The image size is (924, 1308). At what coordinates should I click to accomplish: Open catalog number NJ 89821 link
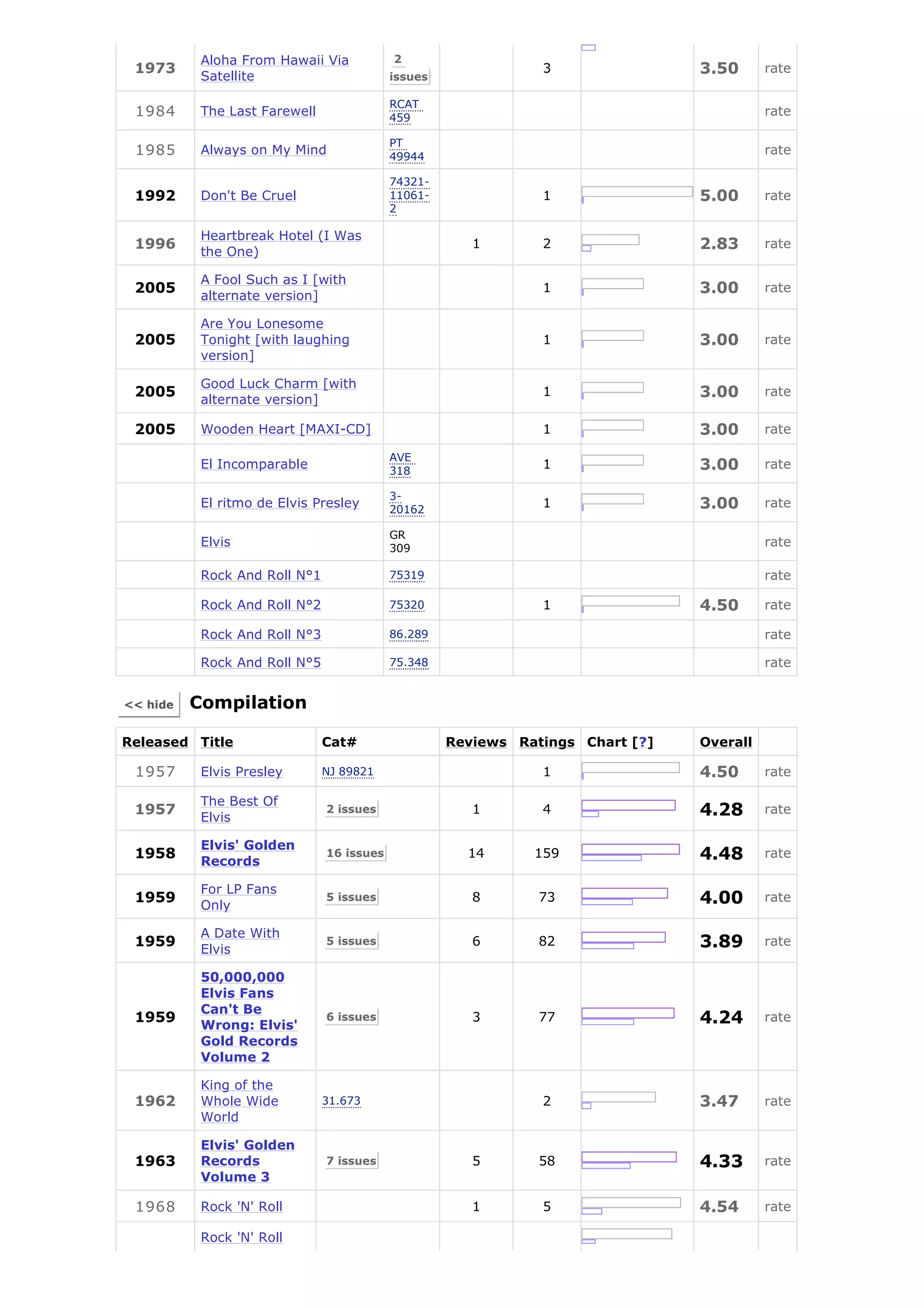pyautogui.click(x=347, y=771)
